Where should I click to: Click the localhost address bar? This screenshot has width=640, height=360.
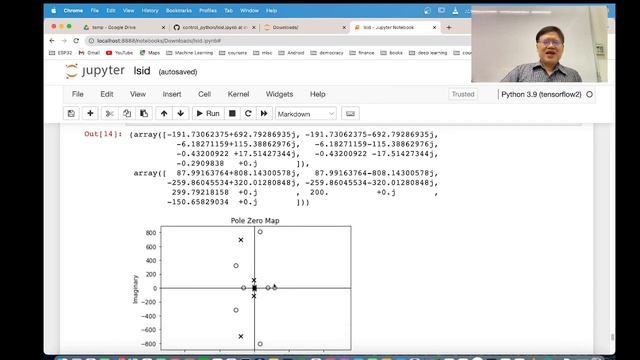click(x=278, y=40)
